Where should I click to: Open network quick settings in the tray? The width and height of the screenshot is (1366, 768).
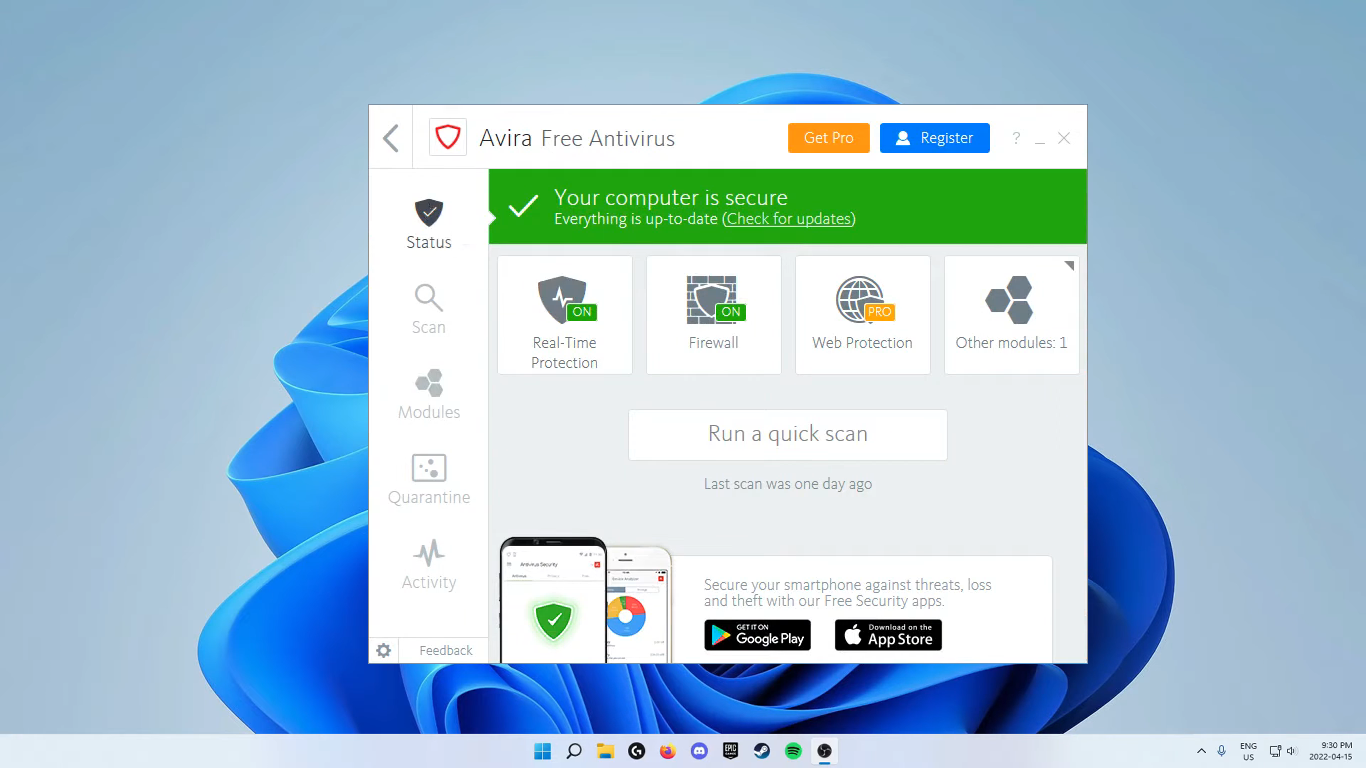1275,751
